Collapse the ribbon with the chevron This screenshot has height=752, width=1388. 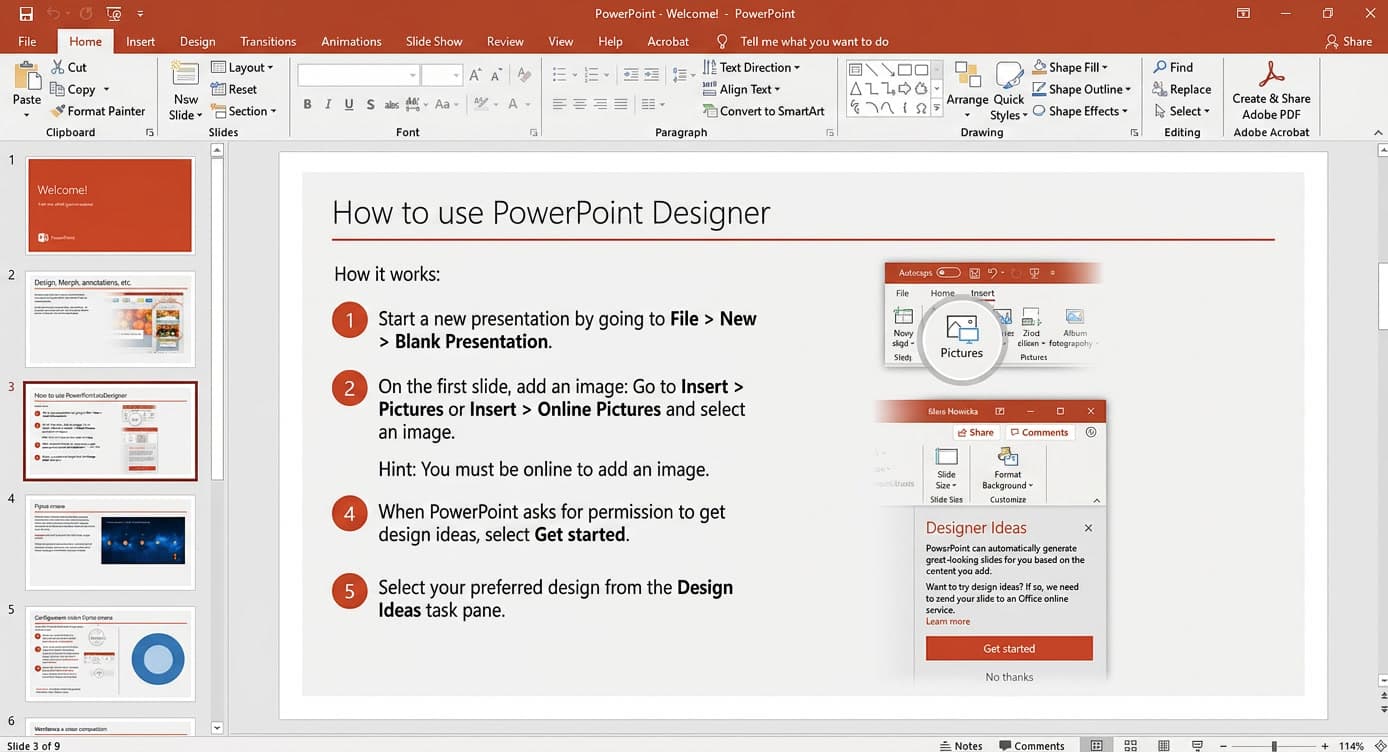click(x=1378, y=132)
